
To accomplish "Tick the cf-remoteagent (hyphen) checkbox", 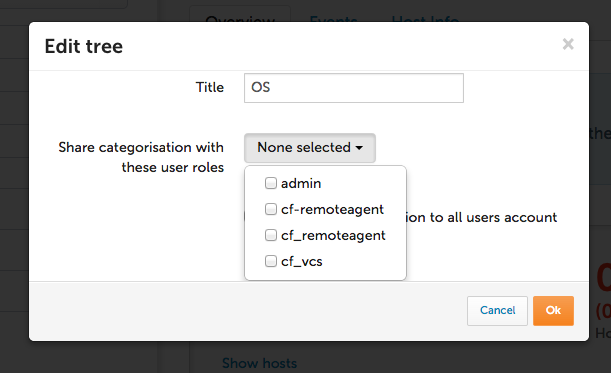I will tap(271, 209).
